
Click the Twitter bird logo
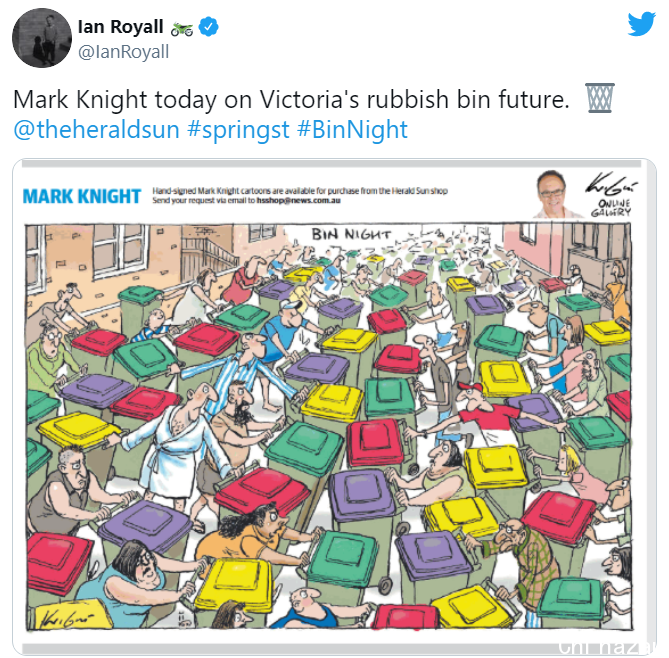point(641,24)
